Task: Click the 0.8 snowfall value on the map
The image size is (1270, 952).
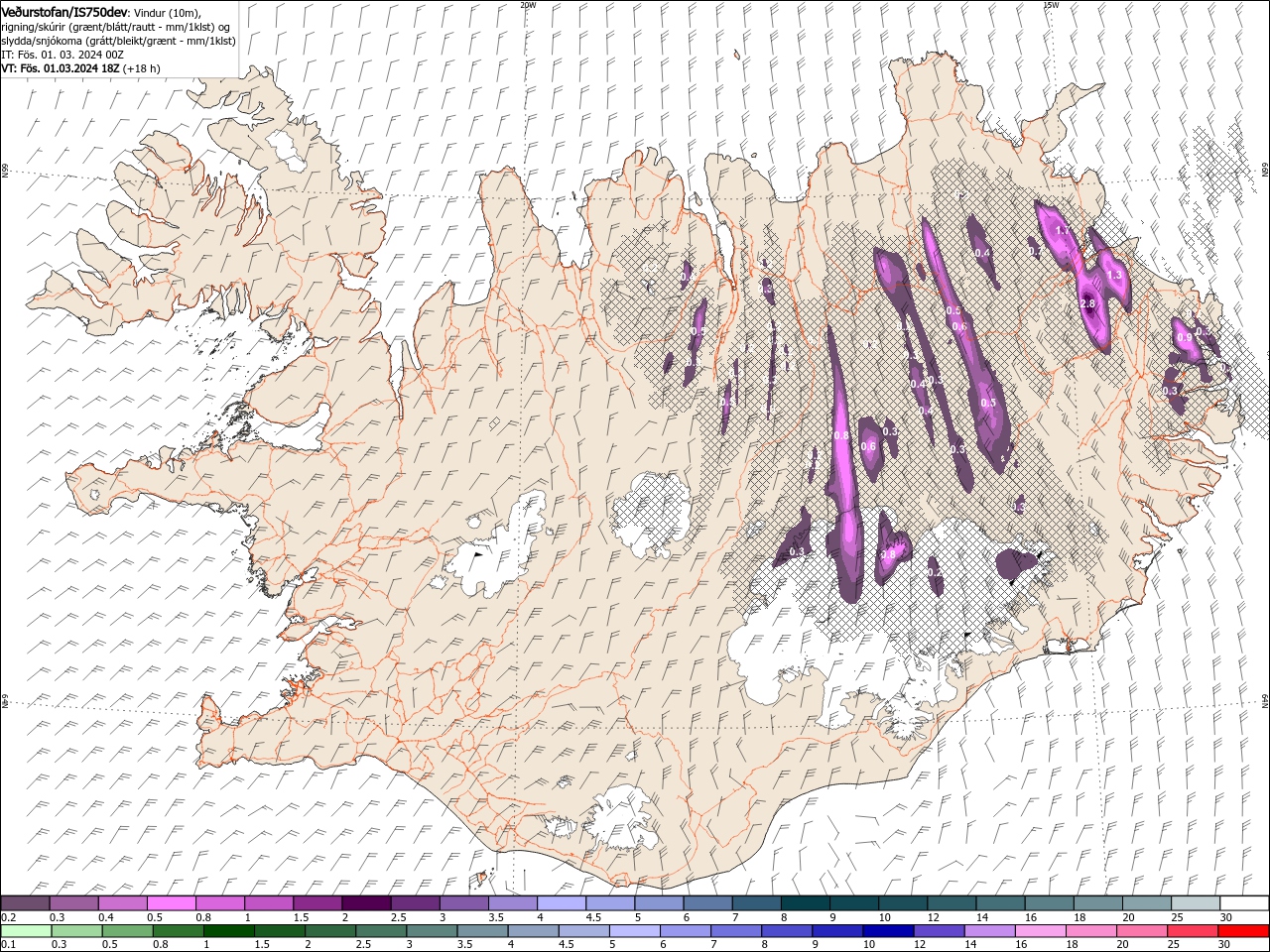Action: pyautogui.click(x=841, y=436)
